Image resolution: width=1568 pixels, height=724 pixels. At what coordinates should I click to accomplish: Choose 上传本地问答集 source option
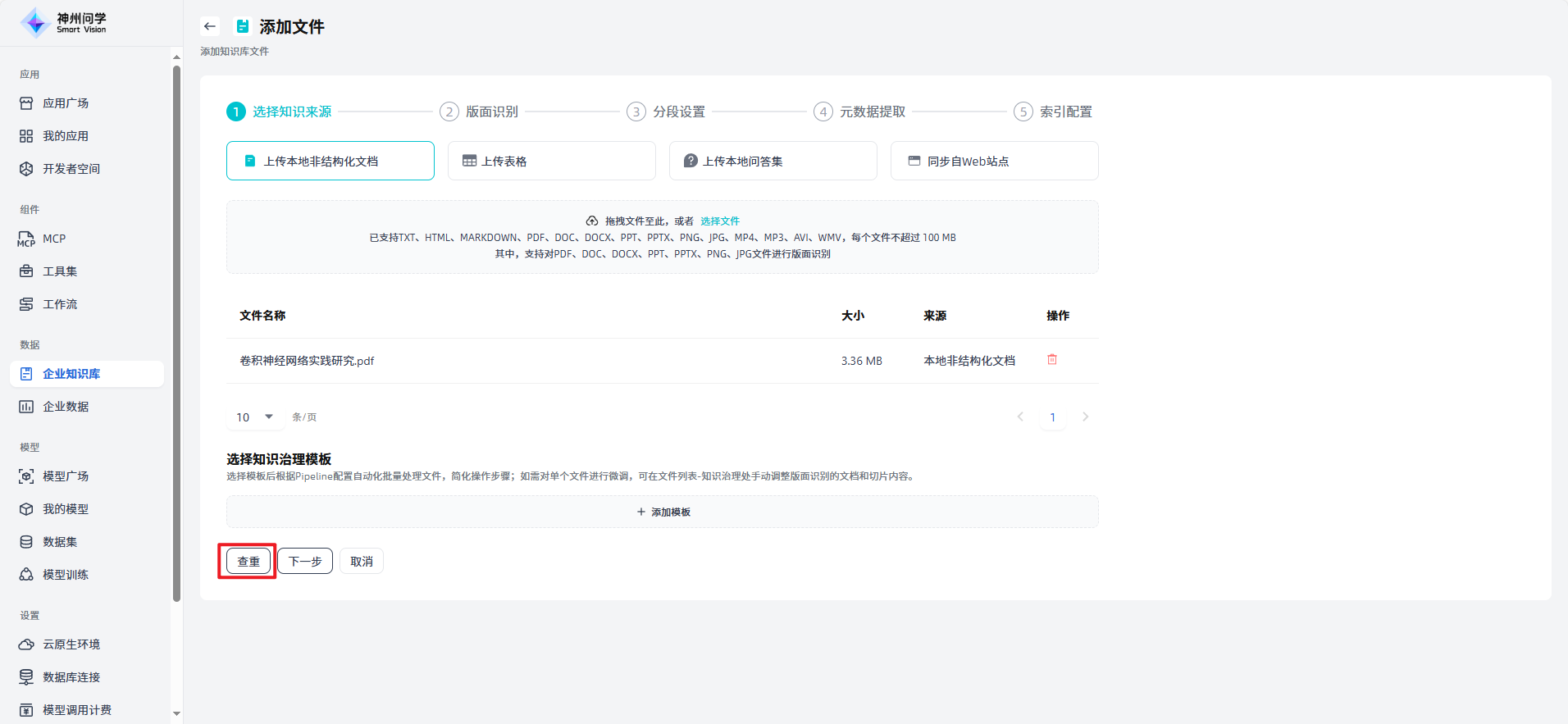[773, 161]
